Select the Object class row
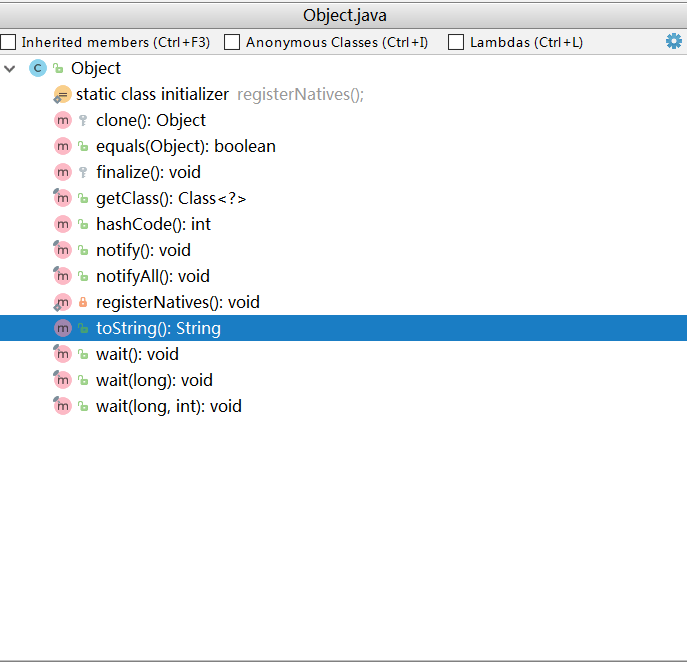This screenshot has height=662, width=687. [344, 68]
